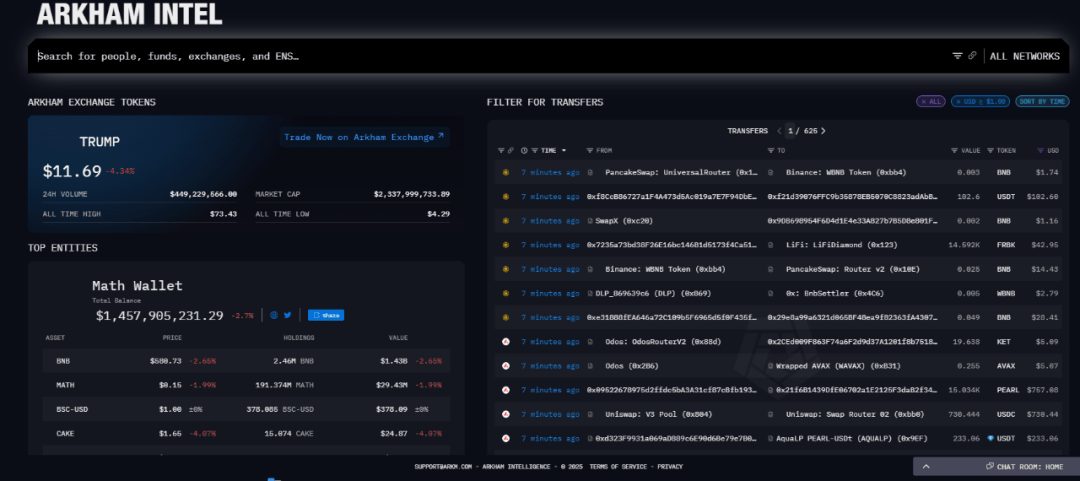Open the search filter icon in search bar
The image size is (1080, 481).
(957, 56)
